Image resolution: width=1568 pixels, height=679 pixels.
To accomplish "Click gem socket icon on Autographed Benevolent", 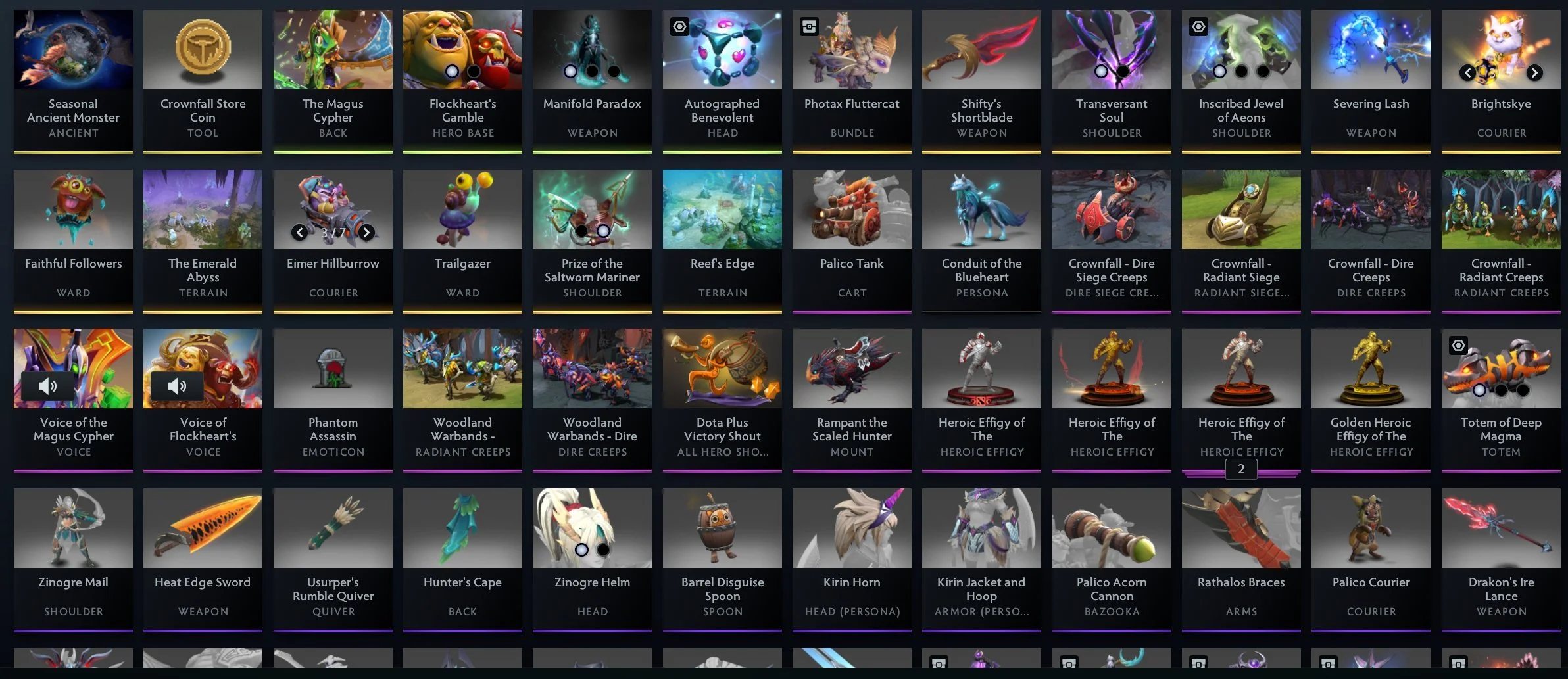I will [679, 27].
